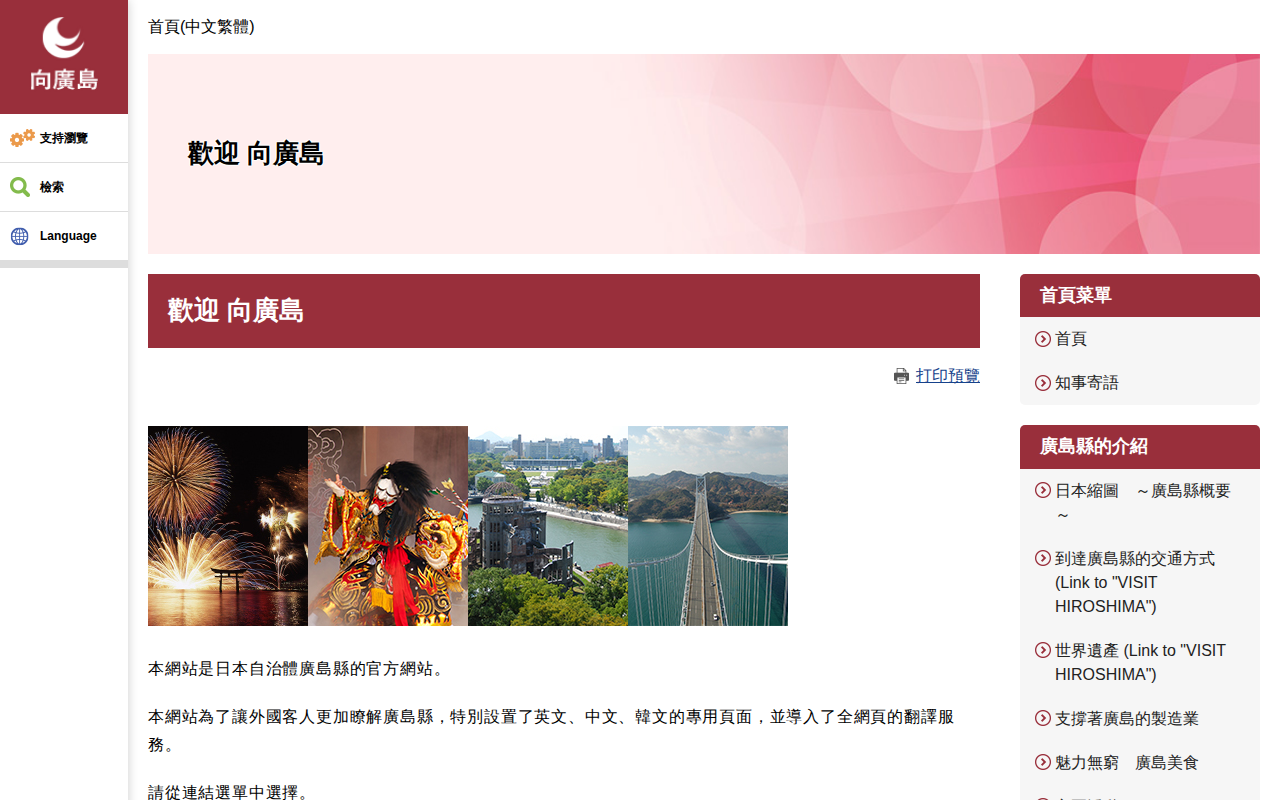This screenshot has height=800, width=1280.
Task: Click the arrow bullet beside 知事寄語
Action: [x=1043, y=383]
